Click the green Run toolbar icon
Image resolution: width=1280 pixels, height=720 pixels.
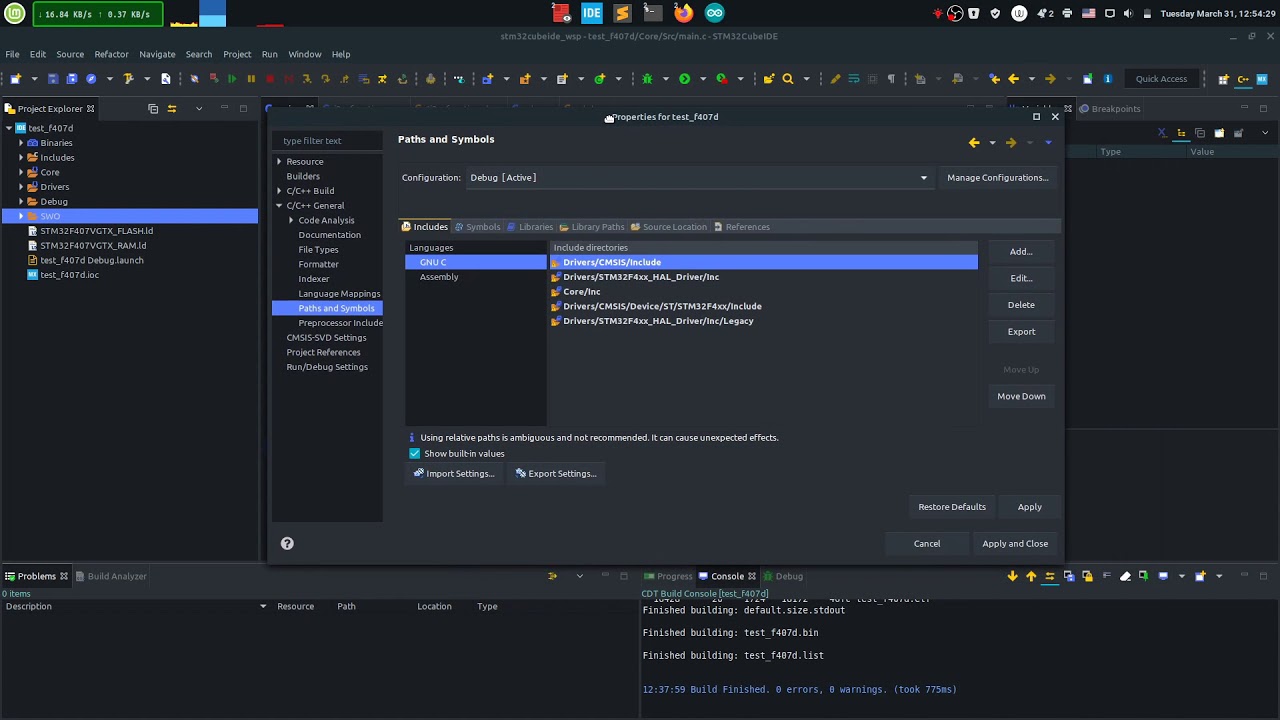click(x=684, y=79)
